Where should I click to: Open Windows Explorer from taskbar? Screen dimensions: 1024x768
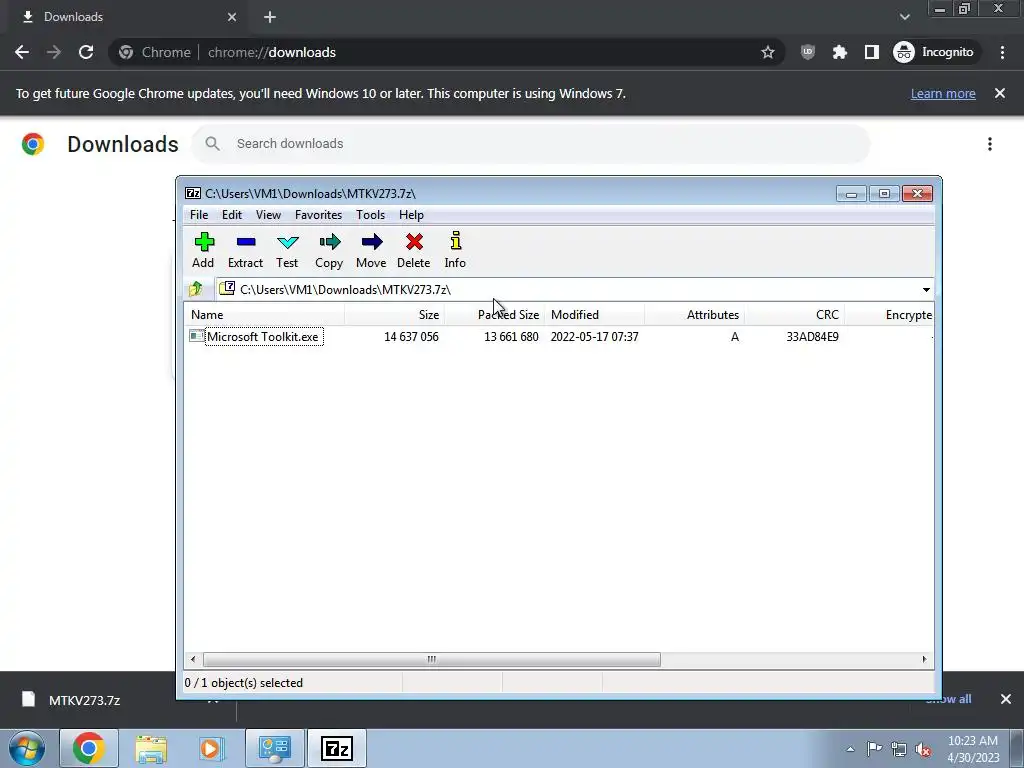[151, 748]
